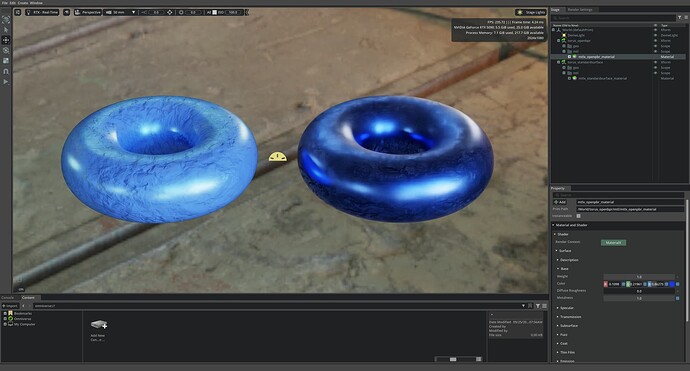Open the Stage panel options menu icon
The height and width of the screenshot is (371, 690).
coord(686,18)
